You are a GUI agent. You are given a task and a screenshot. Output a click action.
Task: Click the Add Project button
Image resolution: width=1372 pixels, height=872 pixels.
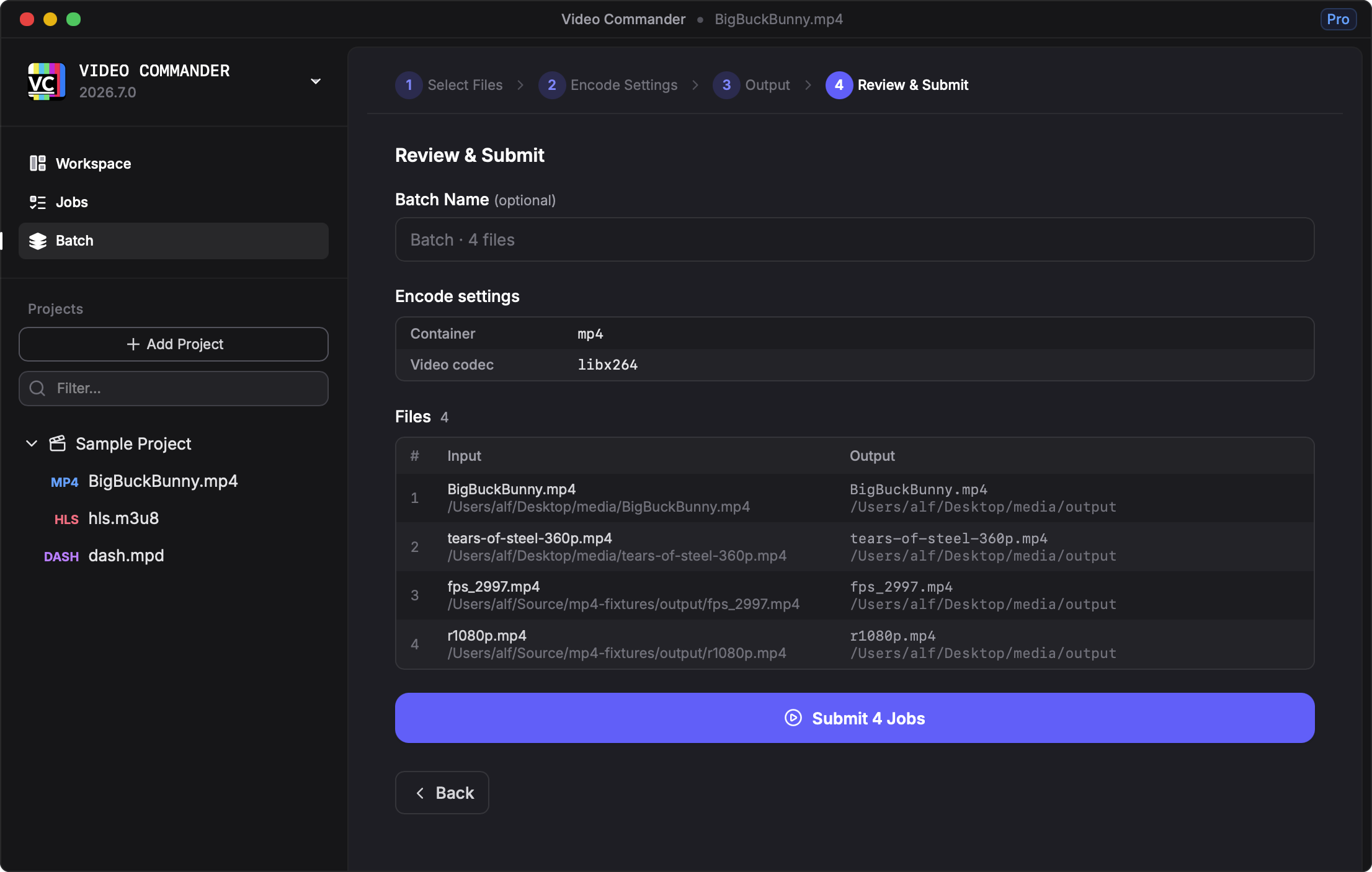click(174, 344)
